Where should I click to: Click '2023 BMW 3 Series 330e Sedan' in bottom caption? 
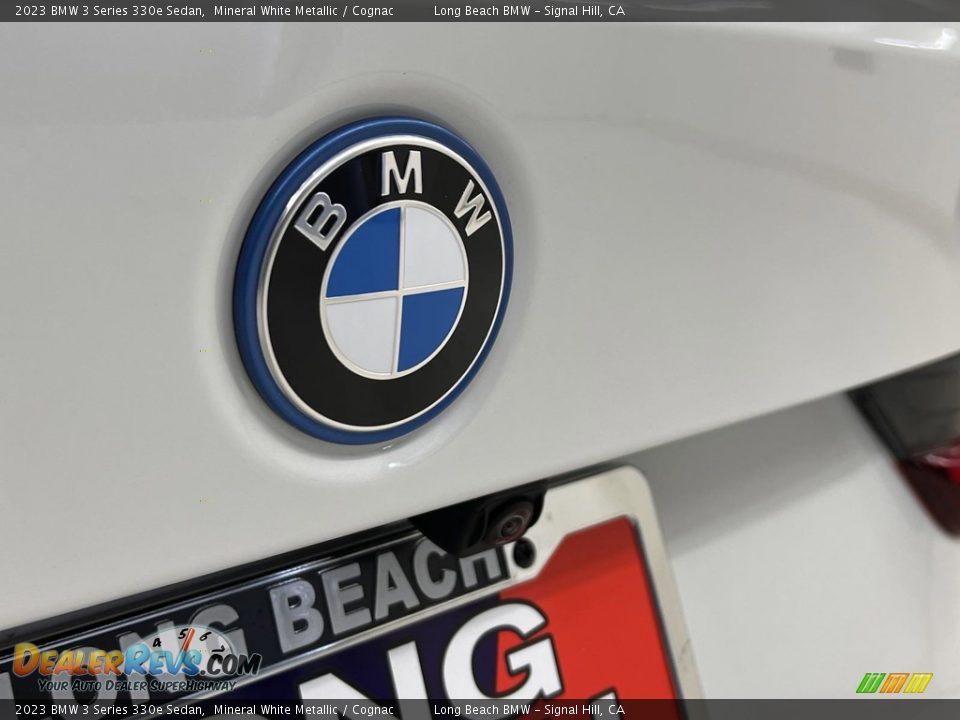click(x=109, y=710)
